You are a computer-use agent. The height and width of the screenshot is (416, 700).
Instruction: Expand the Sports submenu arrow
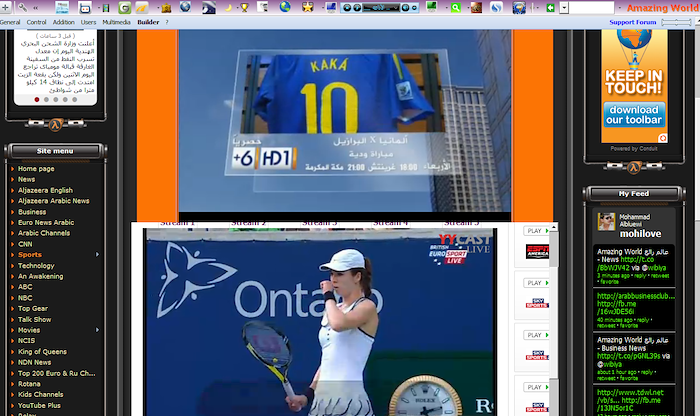coord(97,254)
